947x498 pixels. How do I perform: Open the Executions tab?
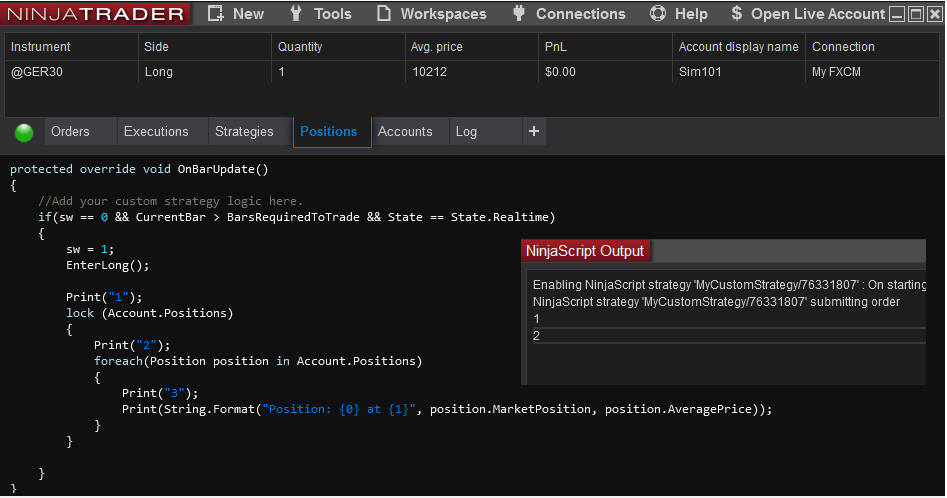tap(156, 131)
